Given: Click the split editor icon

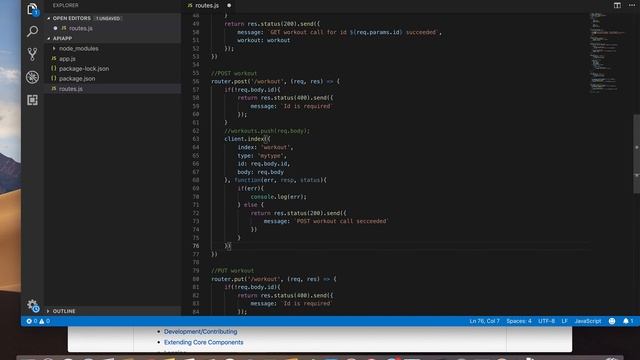Looking at the screenshot, I should click(x=617, y=5).
